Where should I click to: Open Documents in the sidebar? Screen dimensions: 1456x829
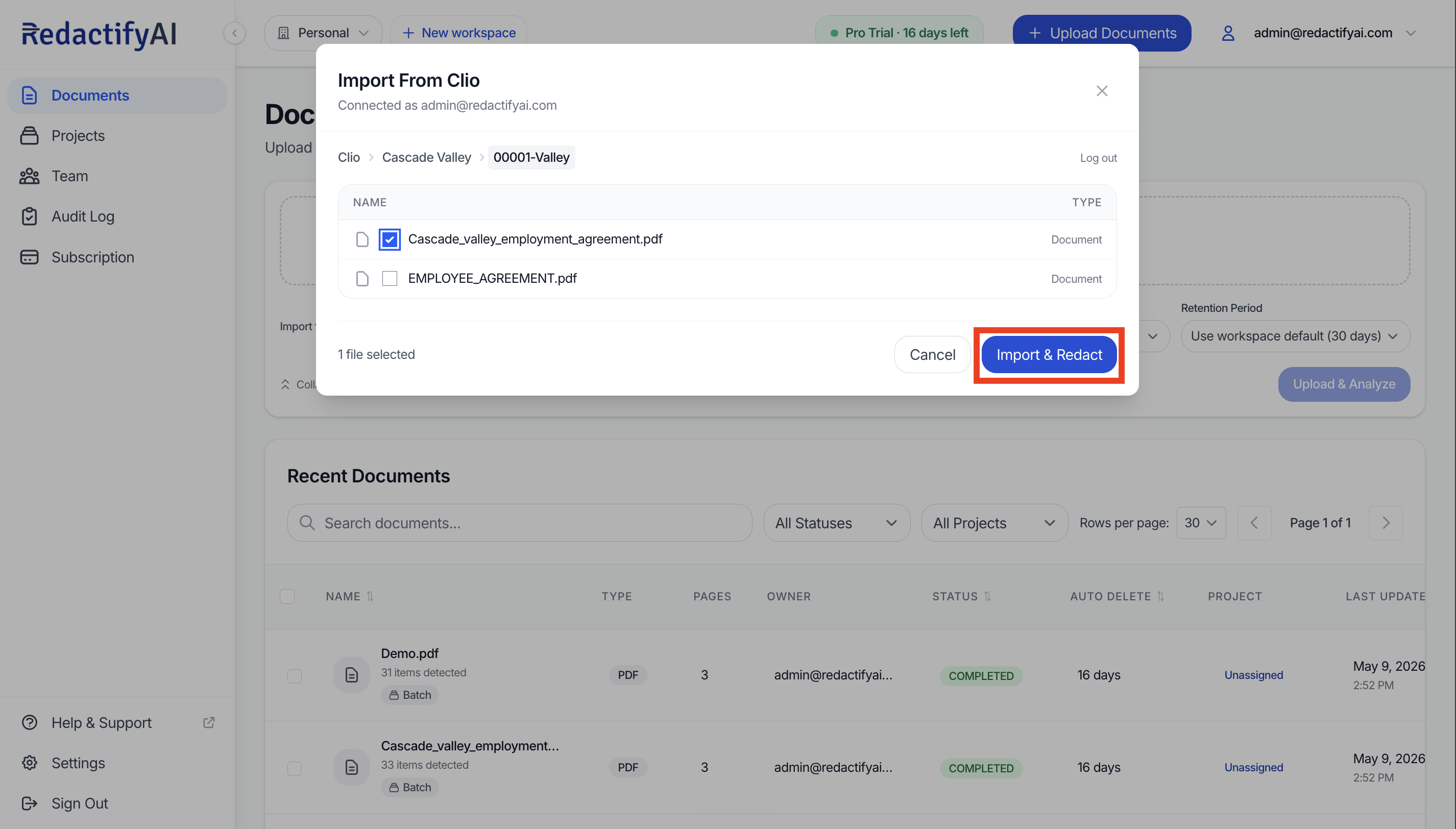coord(117,95)
